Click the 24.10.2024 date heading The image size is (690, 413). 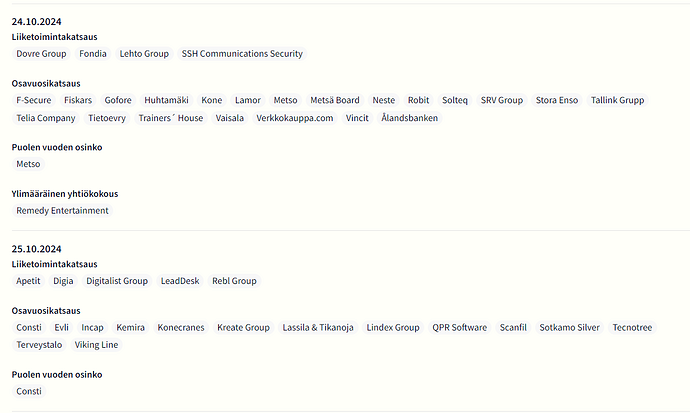[37, 22]
